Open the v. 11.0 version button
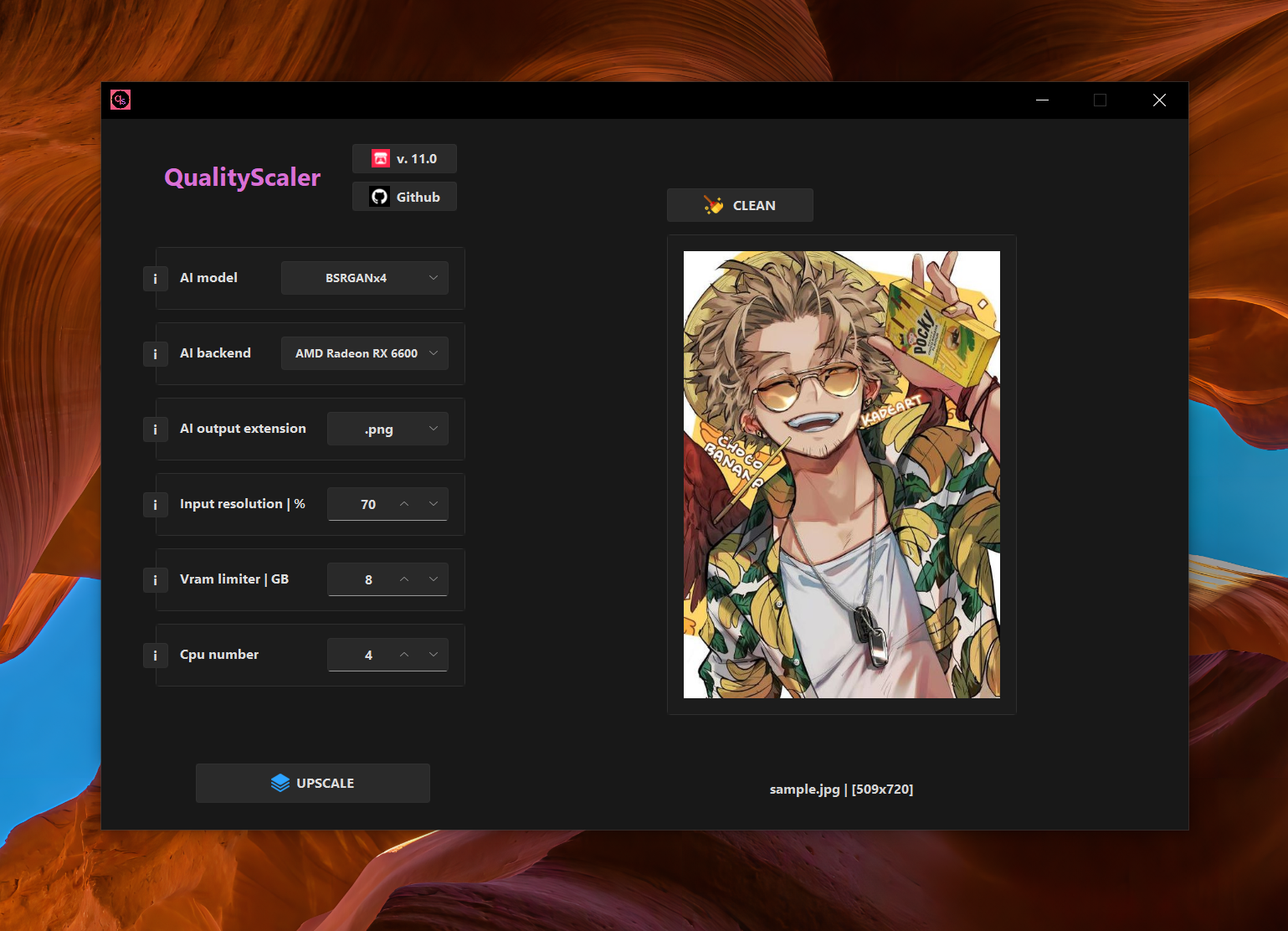 click(404, 158)
